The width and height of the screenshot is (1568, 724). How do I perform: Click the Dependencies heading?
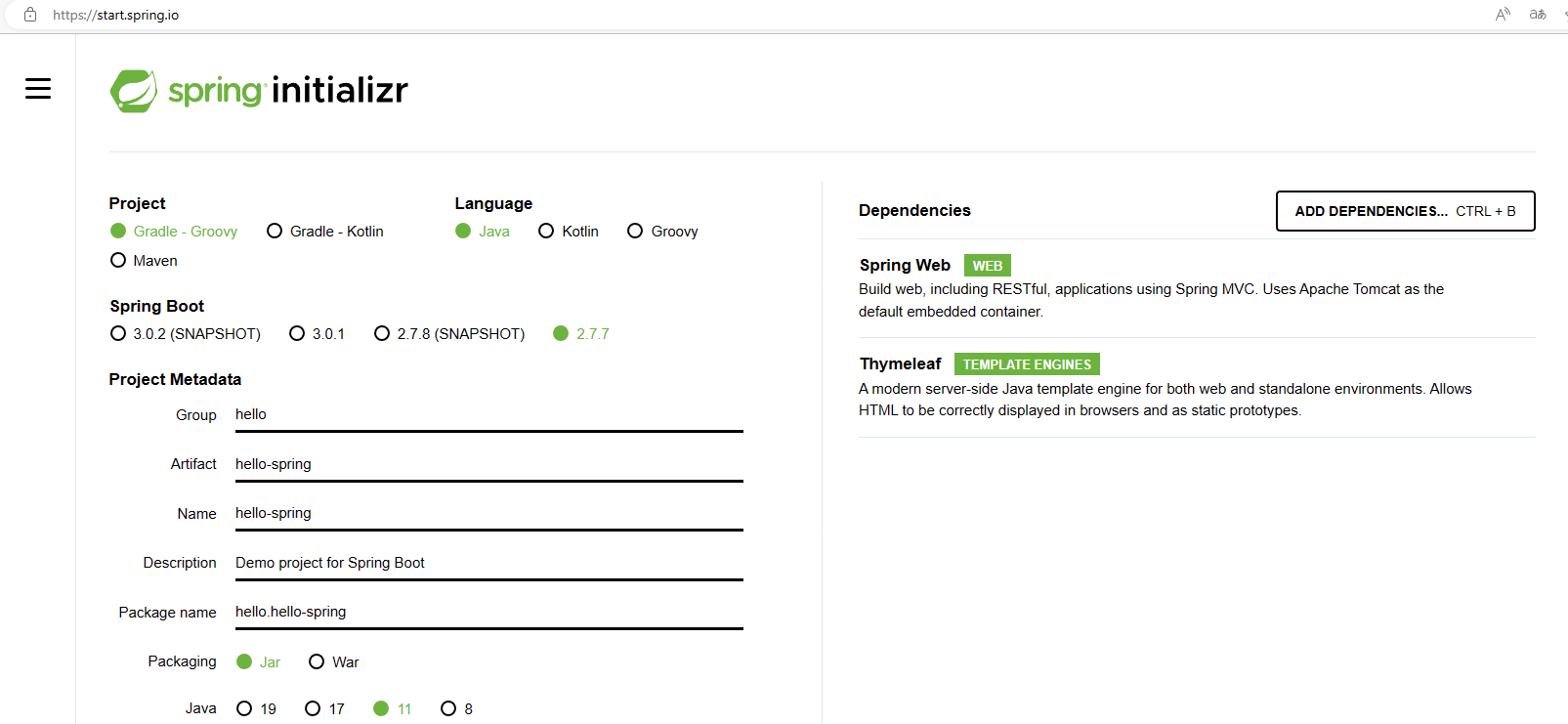pyautogui.click(x=914, y=211)
